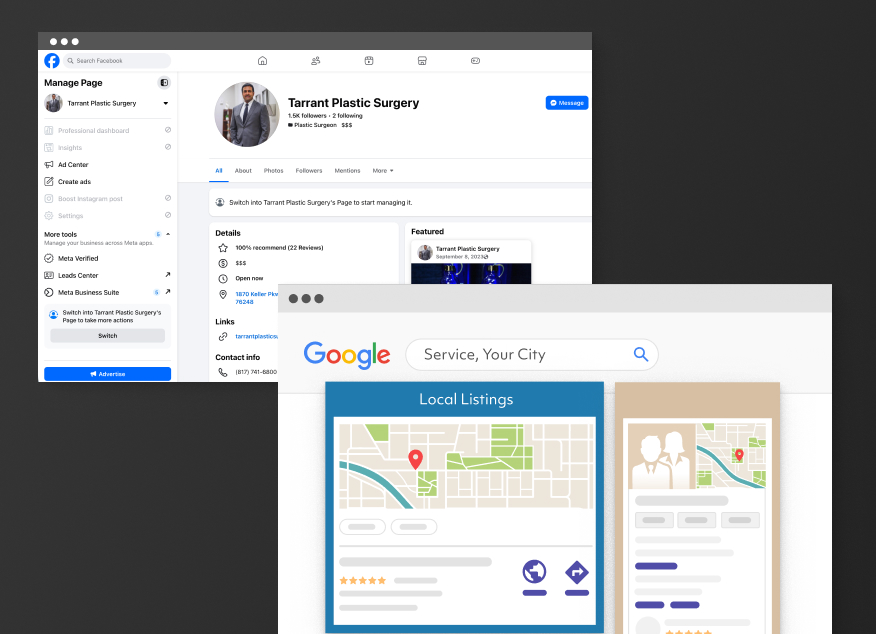The width and height of the screenshot is (876, 634).
Task: Click the (817) 741-6800 phone number
Action: coord(256,372)
